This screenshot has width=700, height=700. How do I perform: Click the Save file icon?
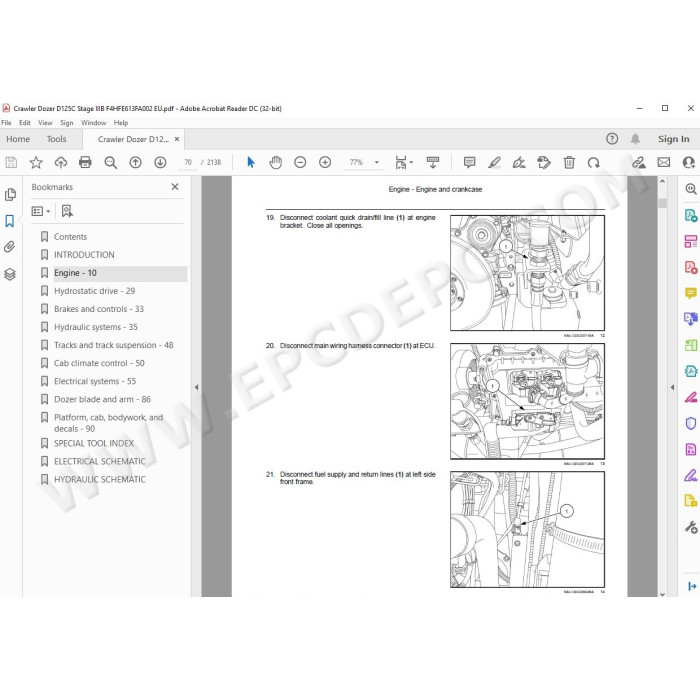(x=11, y=162)
